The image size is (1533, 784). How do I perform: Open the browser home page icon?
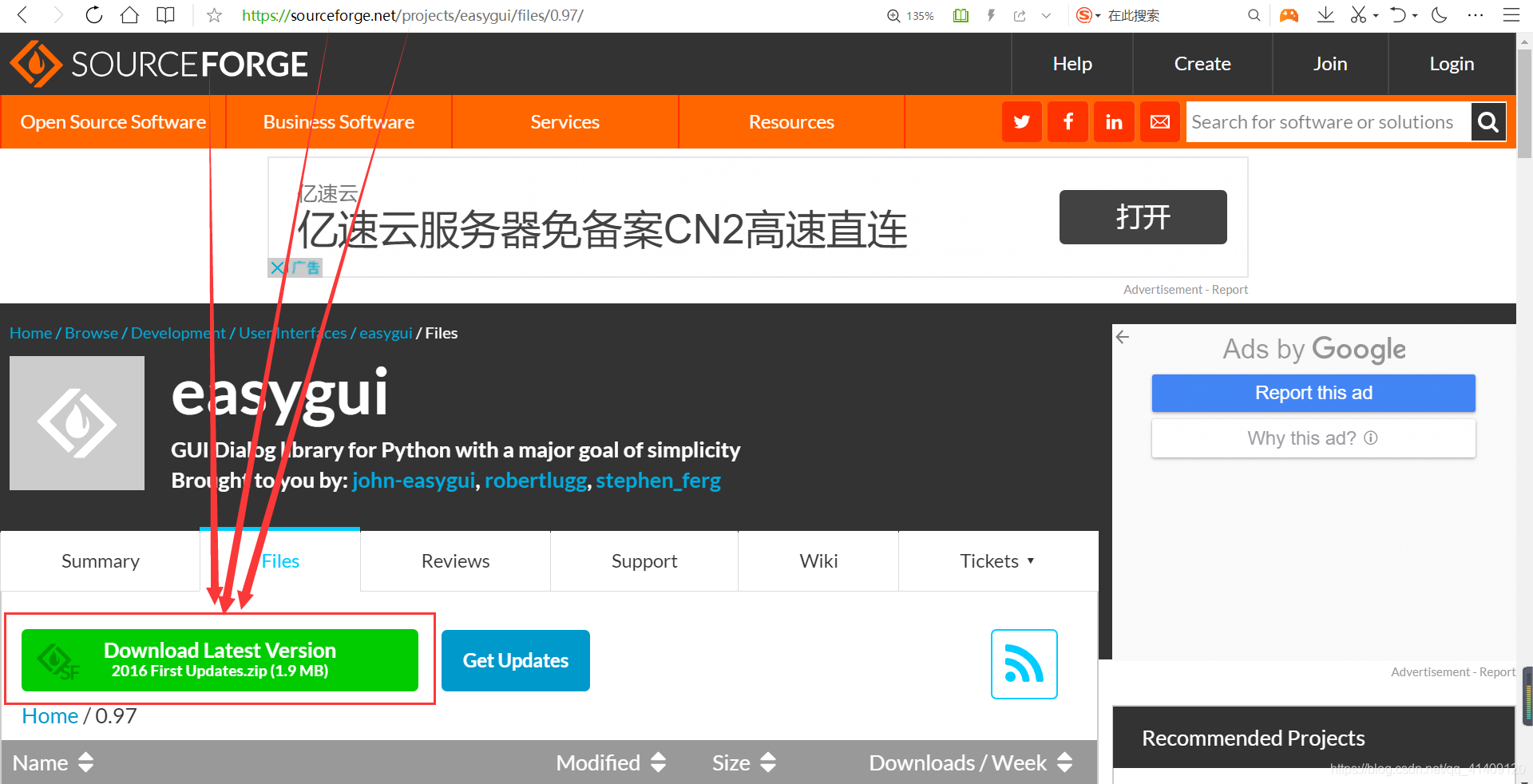(x=129, y=14)
